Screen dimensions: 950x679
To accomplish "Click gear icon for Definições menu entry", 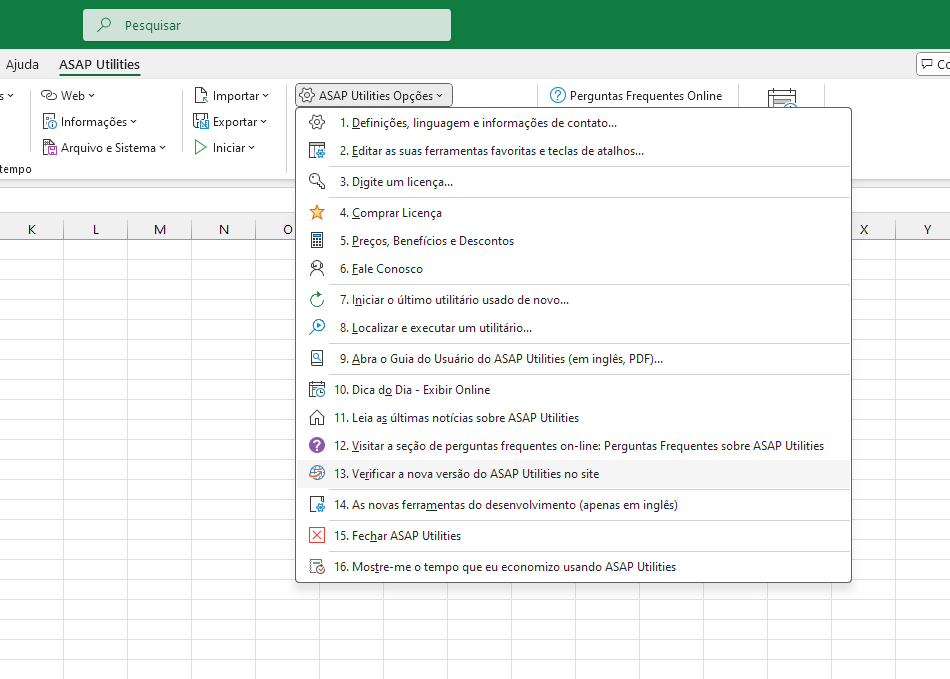I will [x=317, y=122].
